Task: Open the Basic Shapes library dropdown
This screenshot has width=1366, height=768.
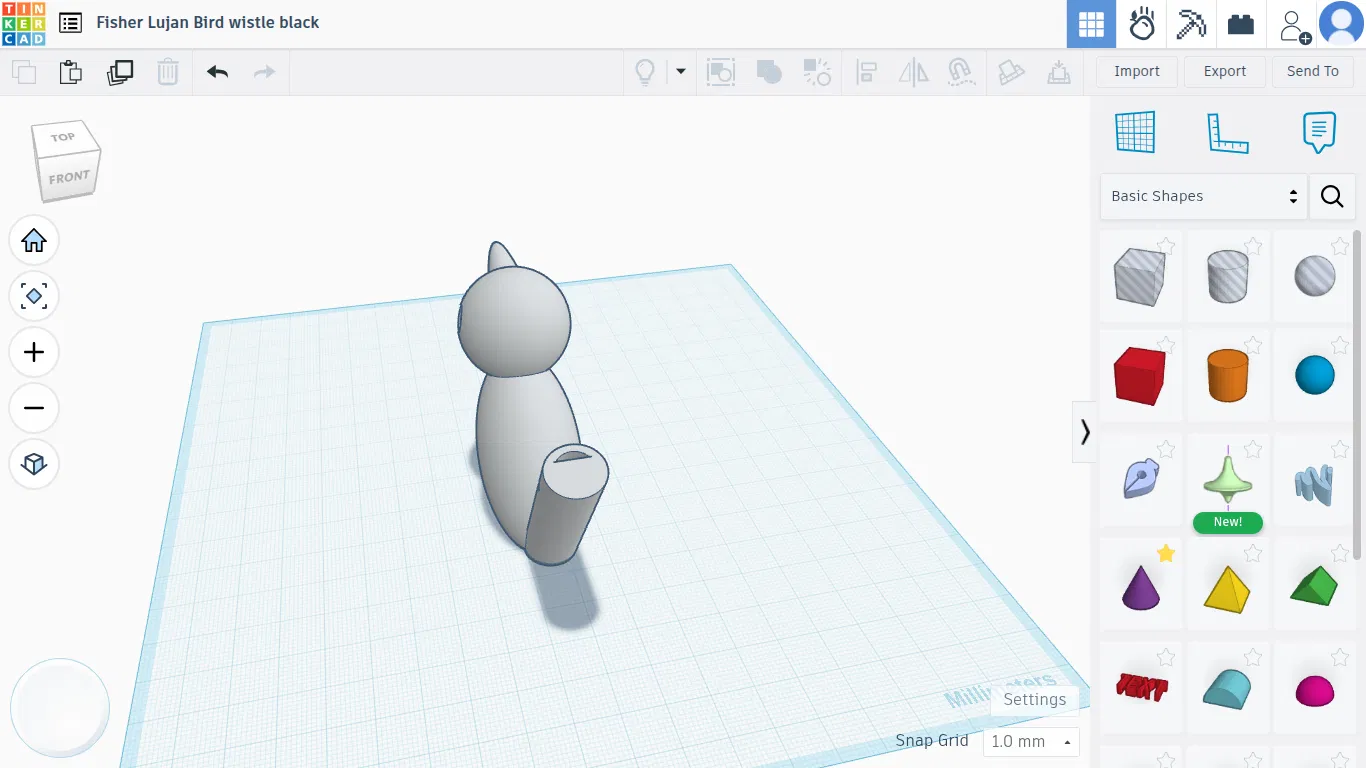Action: [x=1204, y=196]
